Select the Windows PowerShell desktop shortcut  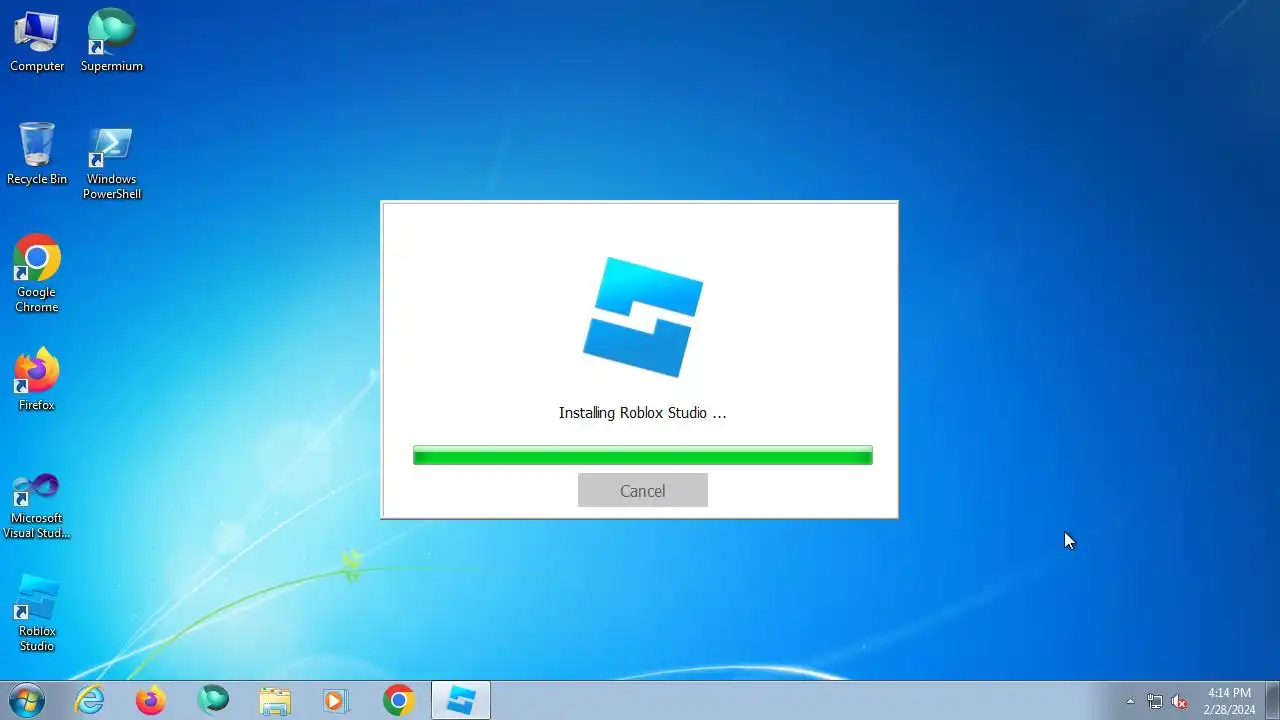pos(112,163)
